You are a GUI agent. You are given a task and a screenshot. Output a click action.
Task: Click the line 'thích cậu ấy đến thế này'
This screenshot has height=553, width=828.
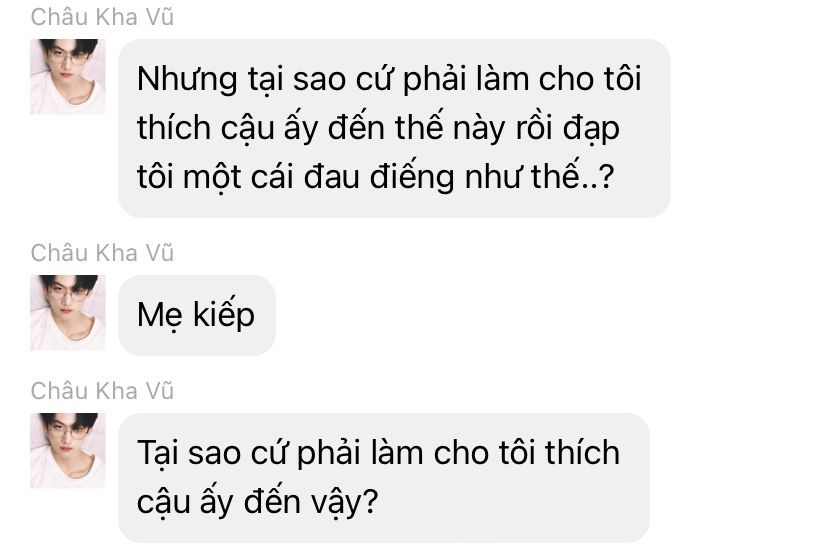[x=378, y=128]
